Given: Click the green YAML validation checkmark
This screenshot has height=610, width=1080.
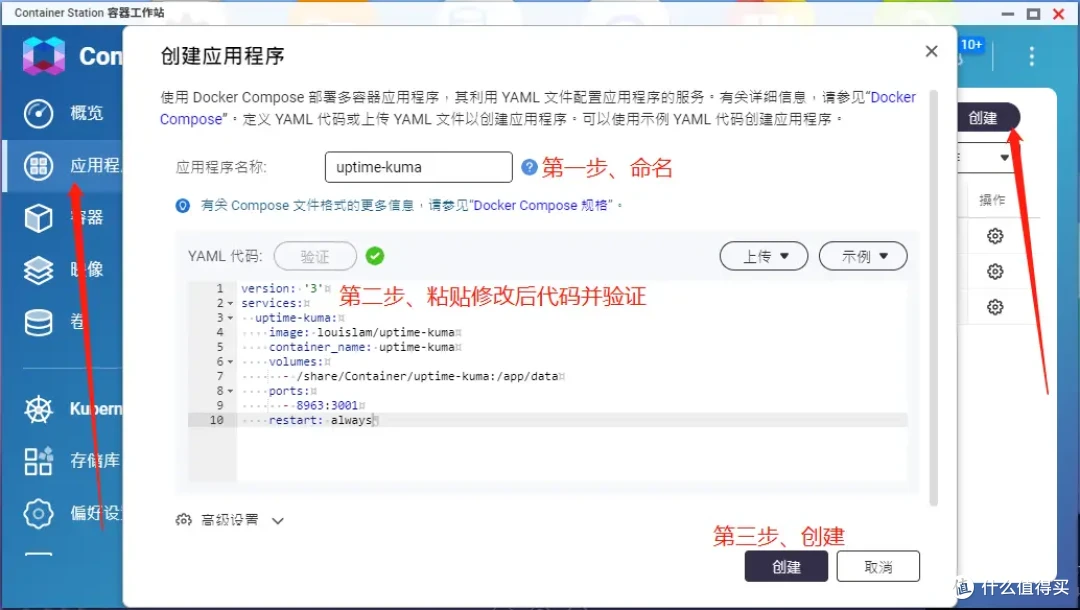Looking at the screenshot, I should [375, 256].
